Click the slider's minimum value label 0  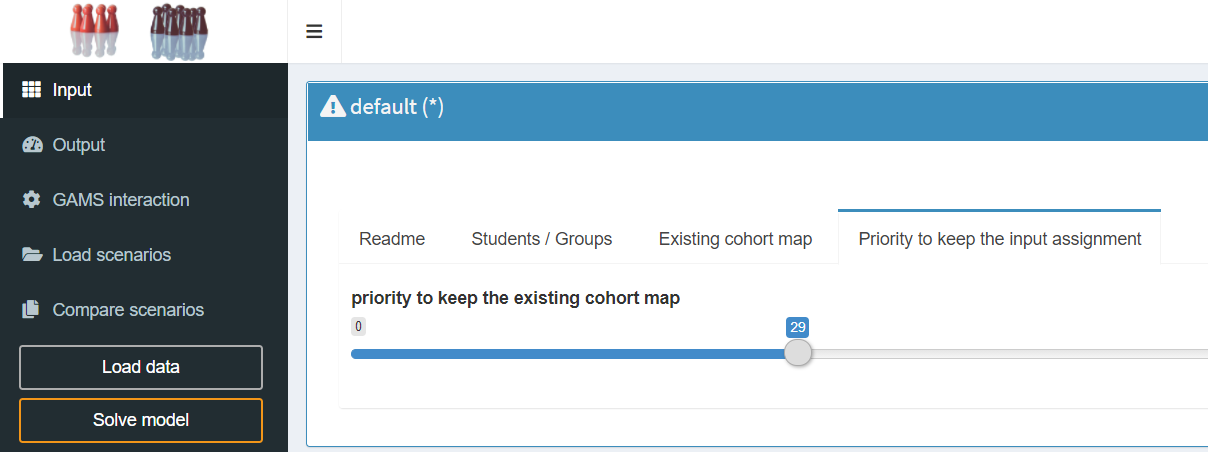[358, 326]
